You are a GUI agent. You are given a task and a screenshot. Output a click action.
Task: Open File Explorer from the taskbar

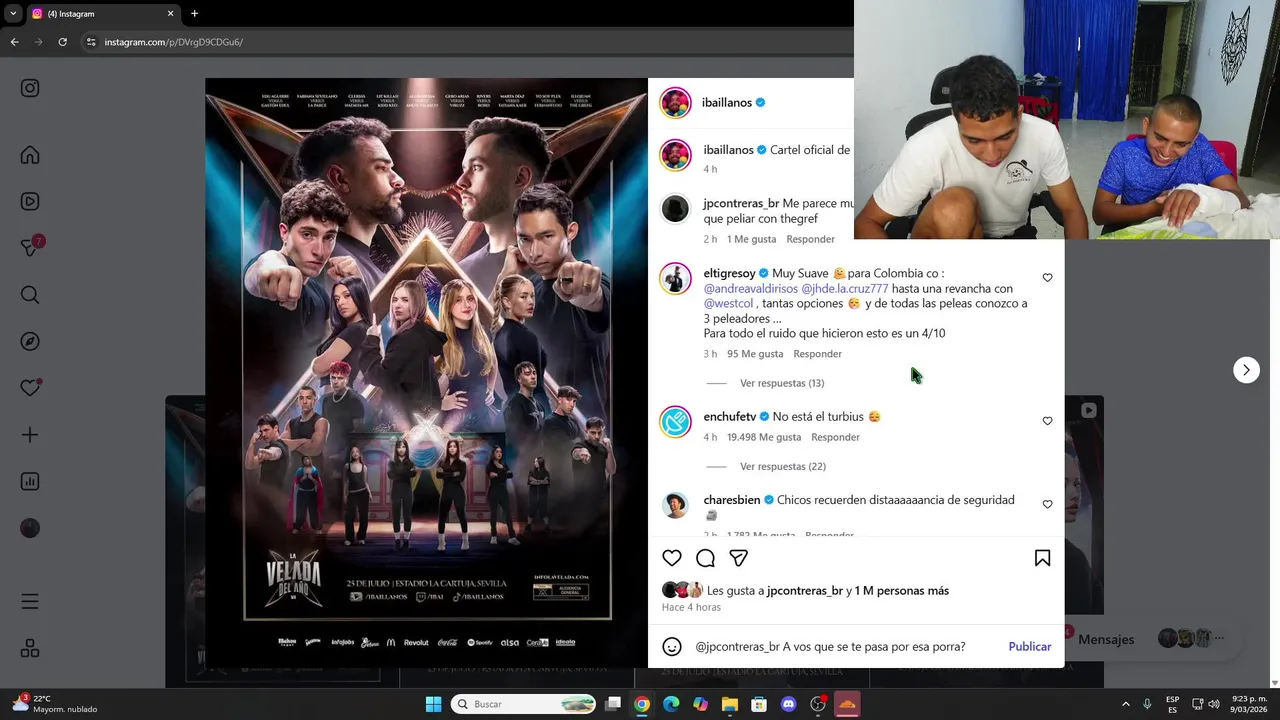[730, 704]
